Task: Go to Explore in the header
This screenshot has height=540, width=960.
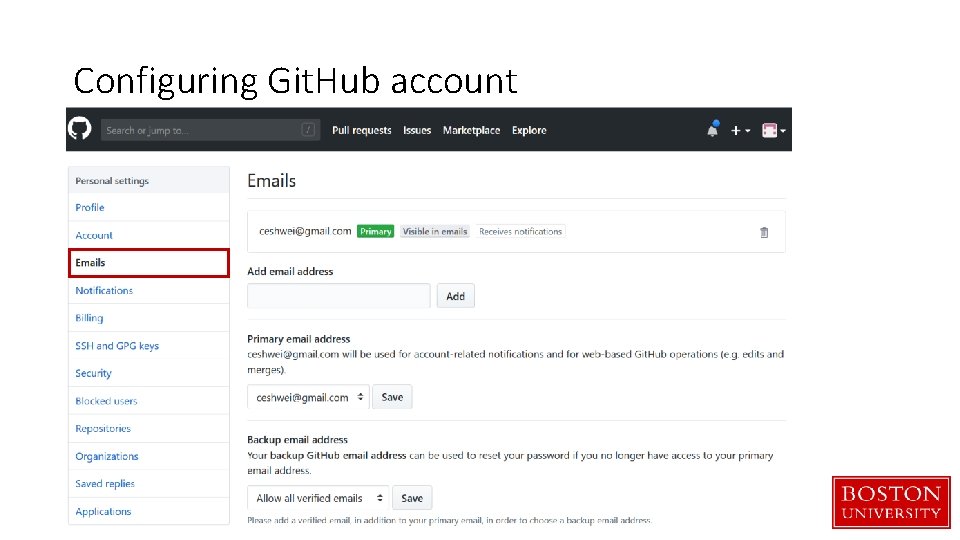Action: coord(529,130)
